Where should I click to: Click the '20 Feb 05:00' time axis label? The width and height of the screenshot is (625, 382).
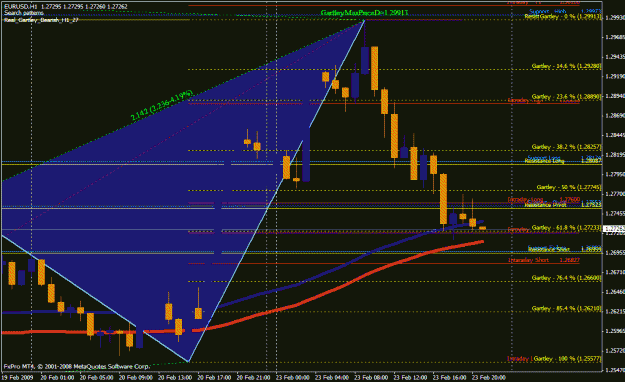coord(96,377)
